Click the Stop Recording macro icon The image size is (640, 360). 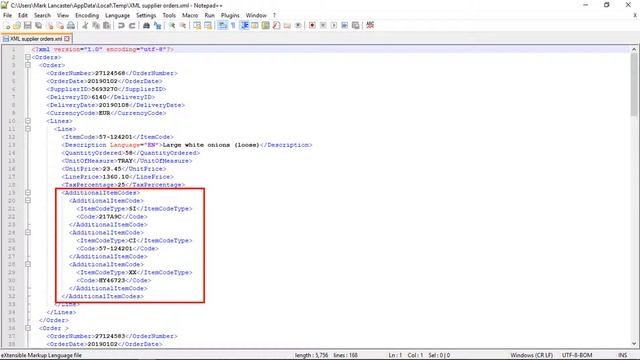(323, 25)
